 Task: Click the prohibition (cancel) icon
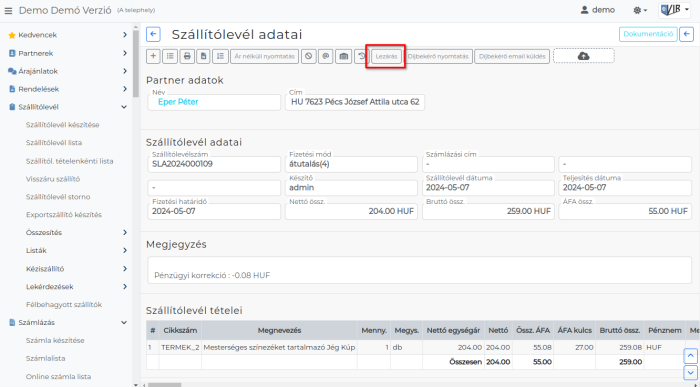308,56
